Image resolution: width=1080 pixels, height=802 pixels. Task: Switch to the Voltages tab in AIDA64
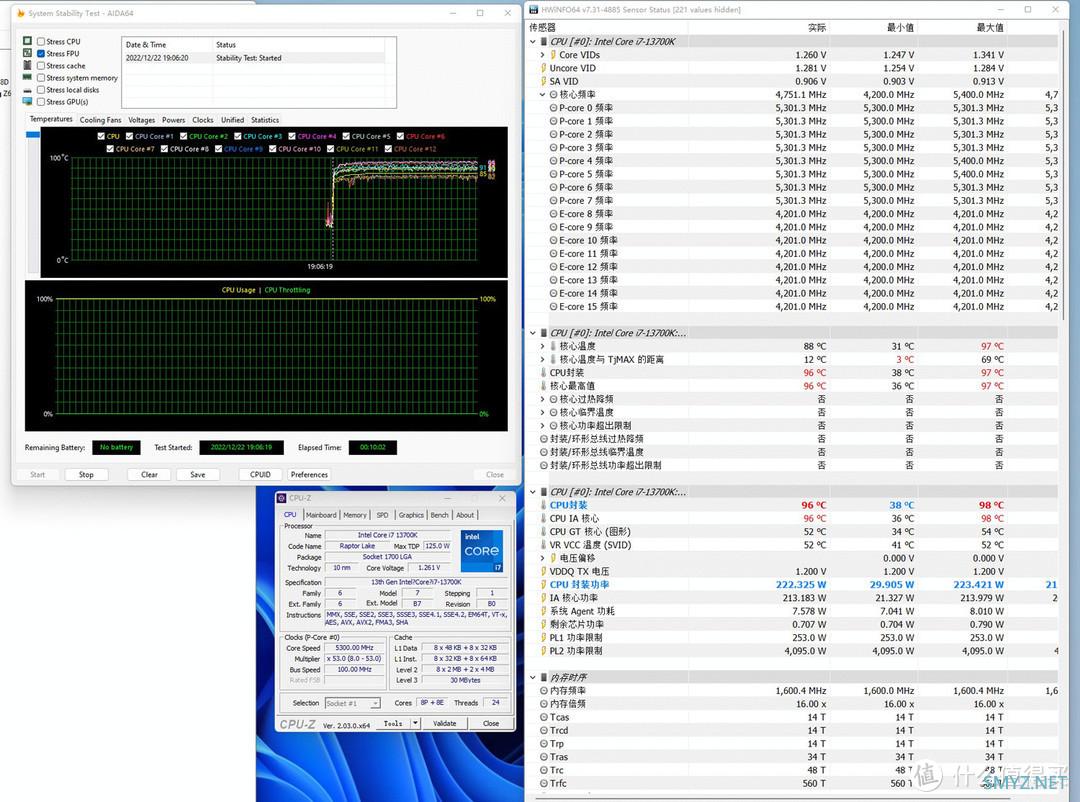pyautogui.click(x=142, y=120)
